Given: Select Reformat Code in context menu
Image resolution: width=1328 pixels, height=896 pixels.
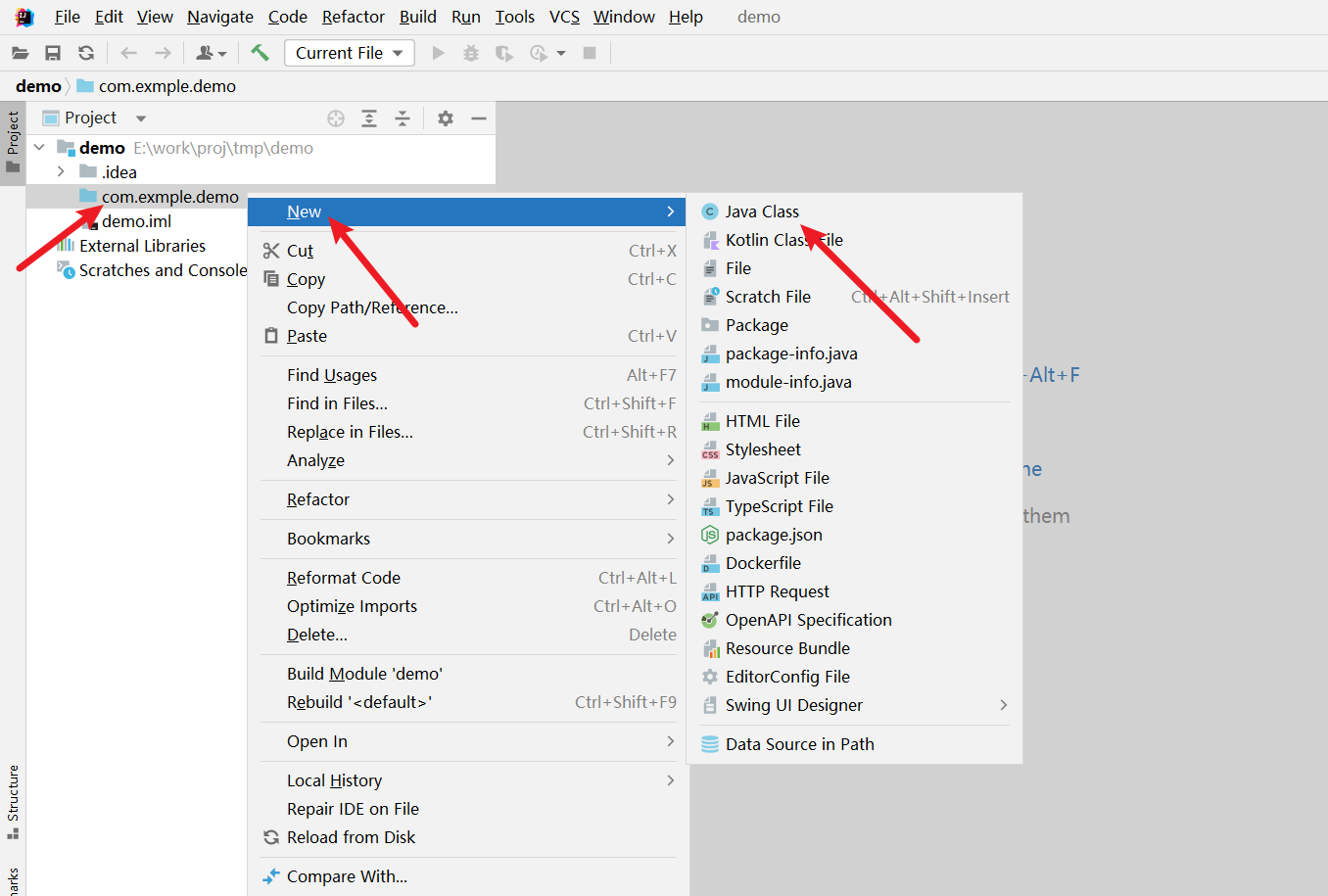Looking at the screenshot, I should pos(466,578).
